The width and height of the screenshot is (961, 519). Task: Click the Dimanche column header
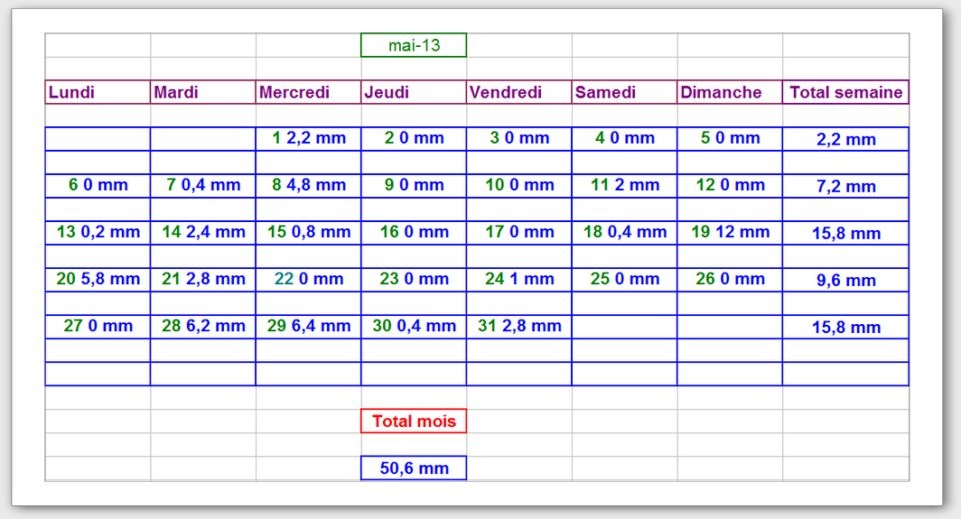[729, 92]
